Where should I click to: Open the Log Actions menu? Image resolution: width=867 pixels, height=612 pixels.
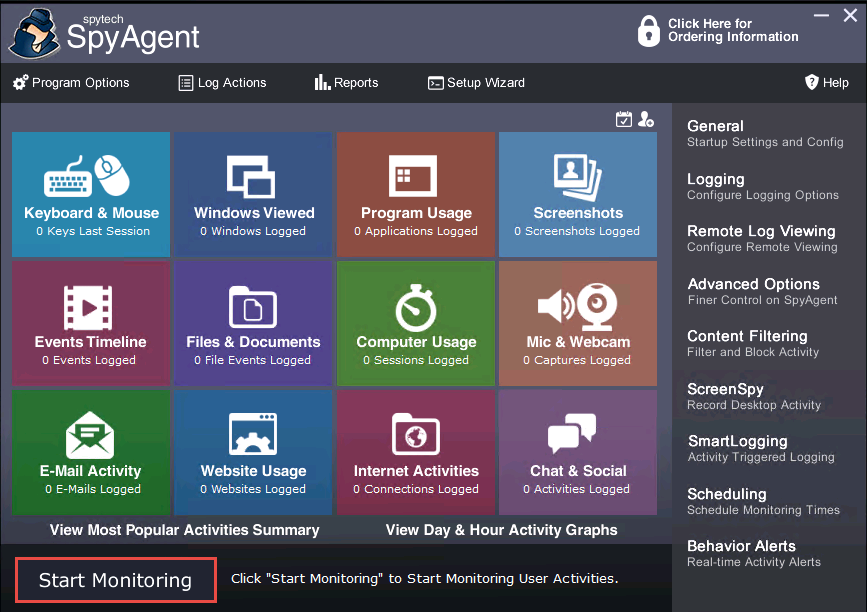(222, 83)
